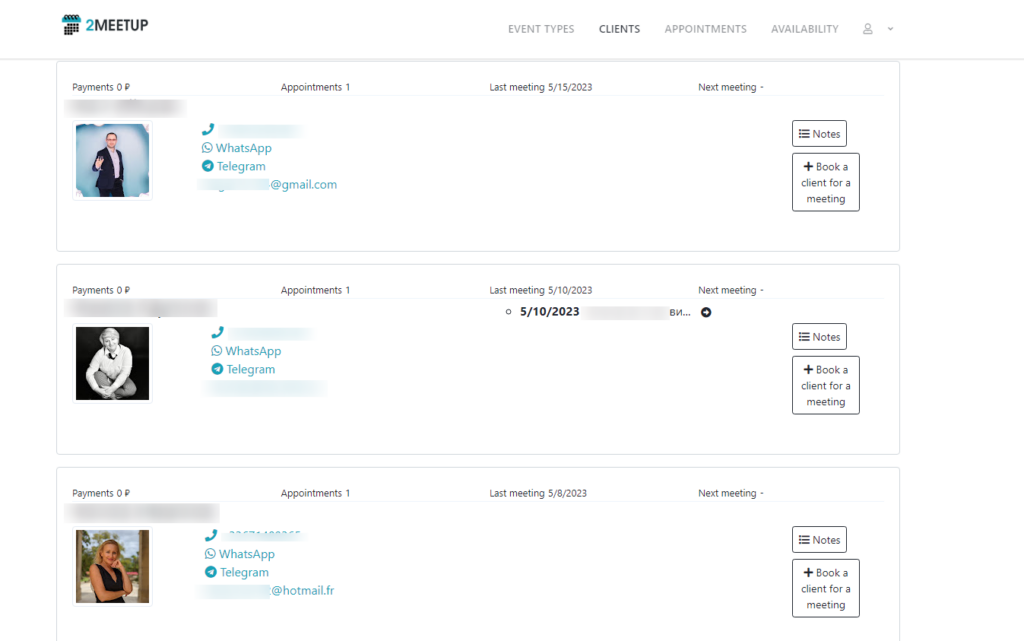Screen dimensions: 1024x641
Task: Click the plus icon on the last booking button
Action: pos(810,572)
